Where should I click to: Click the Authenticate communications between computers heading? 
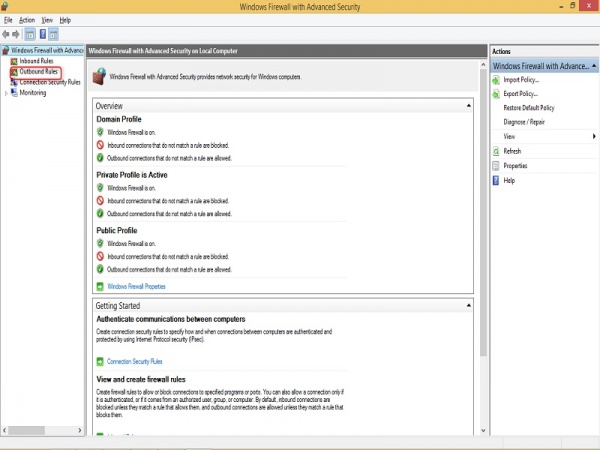pos(171,319)
